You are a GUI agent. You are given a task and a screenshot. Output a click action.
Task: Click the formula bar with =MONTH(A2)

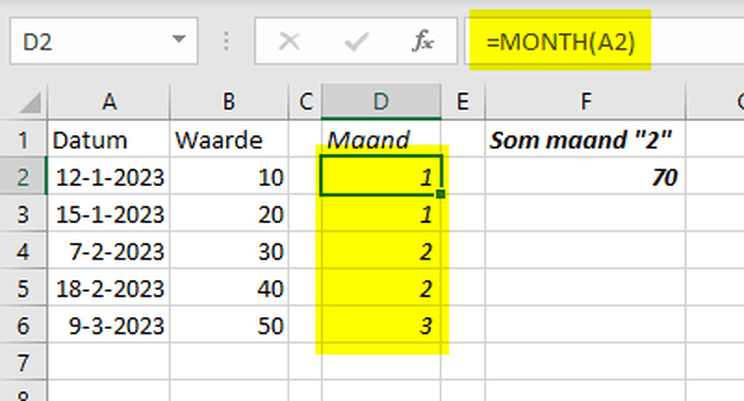pyautogui.click(x=600, y=42)
